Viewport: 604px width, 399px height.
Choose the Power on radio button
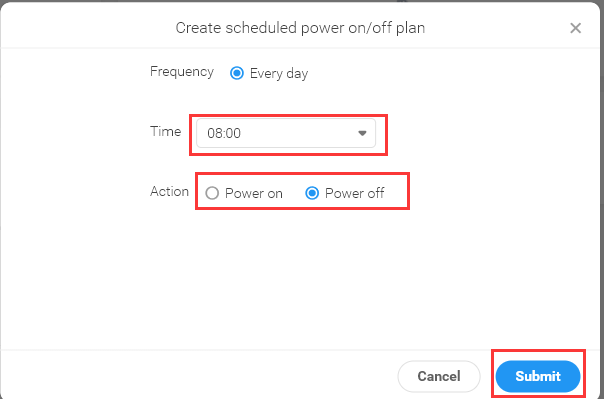(212, 193)
